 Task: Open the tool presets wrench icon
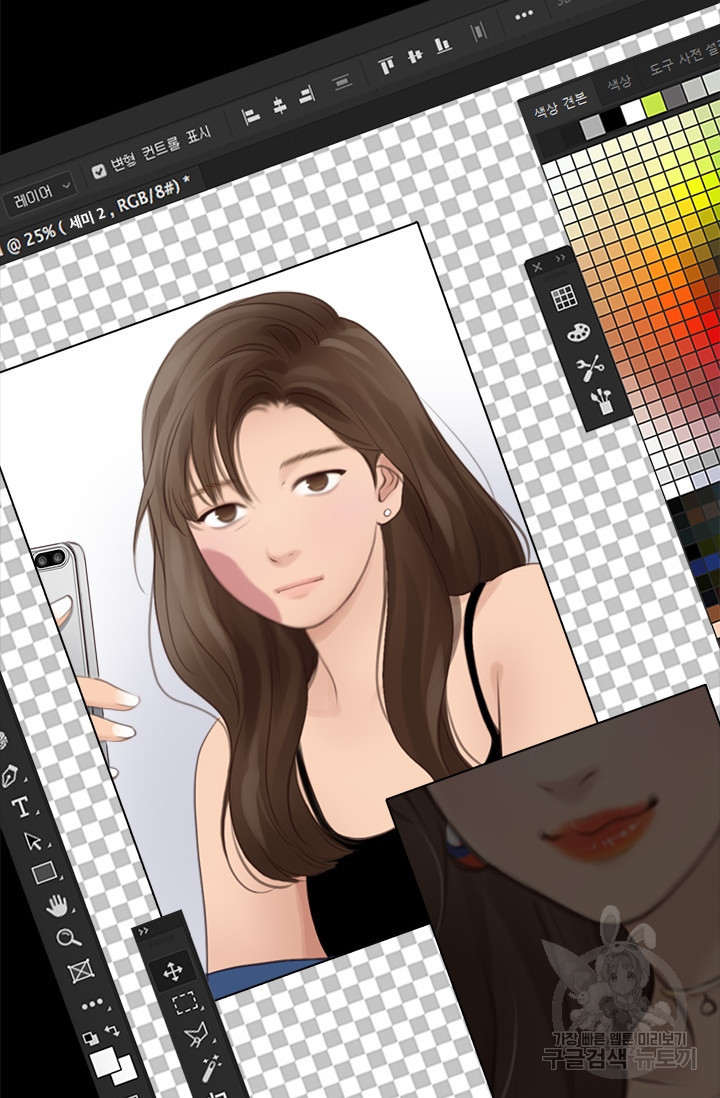[x=590, y=366]
